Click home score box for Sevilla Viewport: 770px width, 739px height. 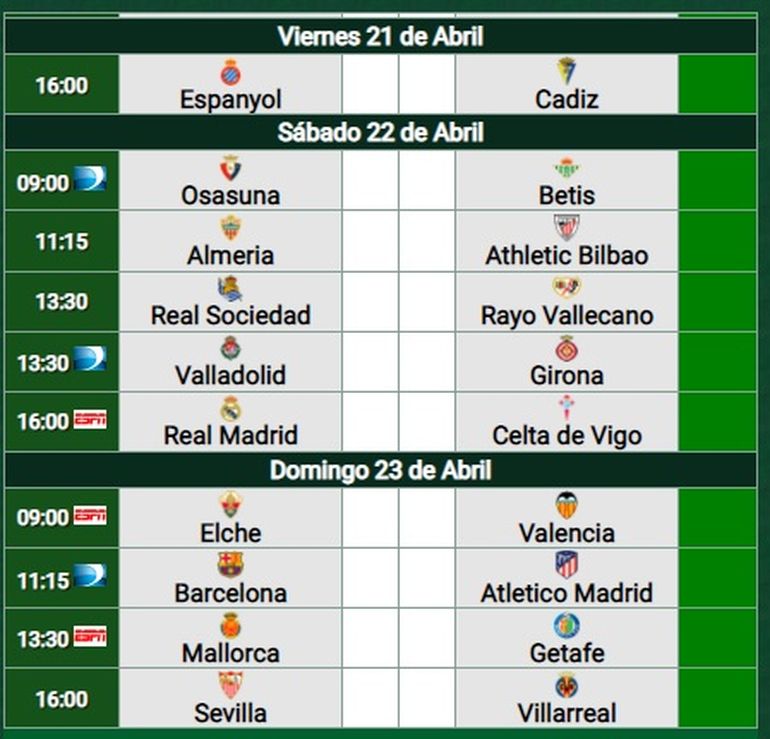[370, 698]
